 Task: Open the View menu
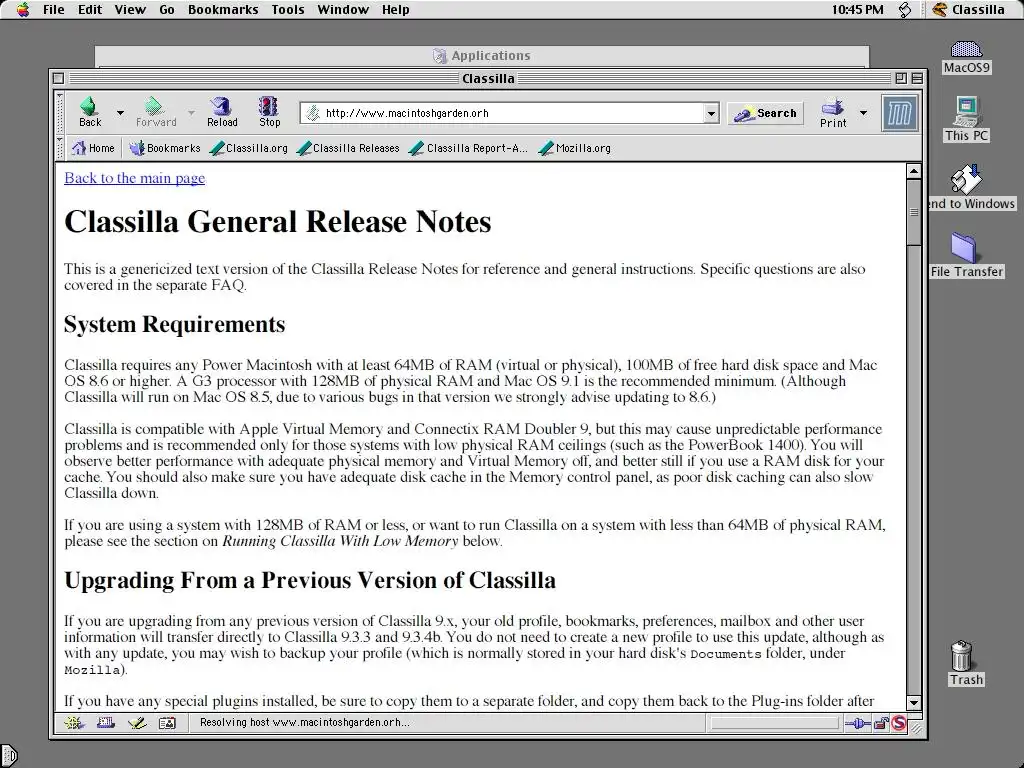(130, 10)
